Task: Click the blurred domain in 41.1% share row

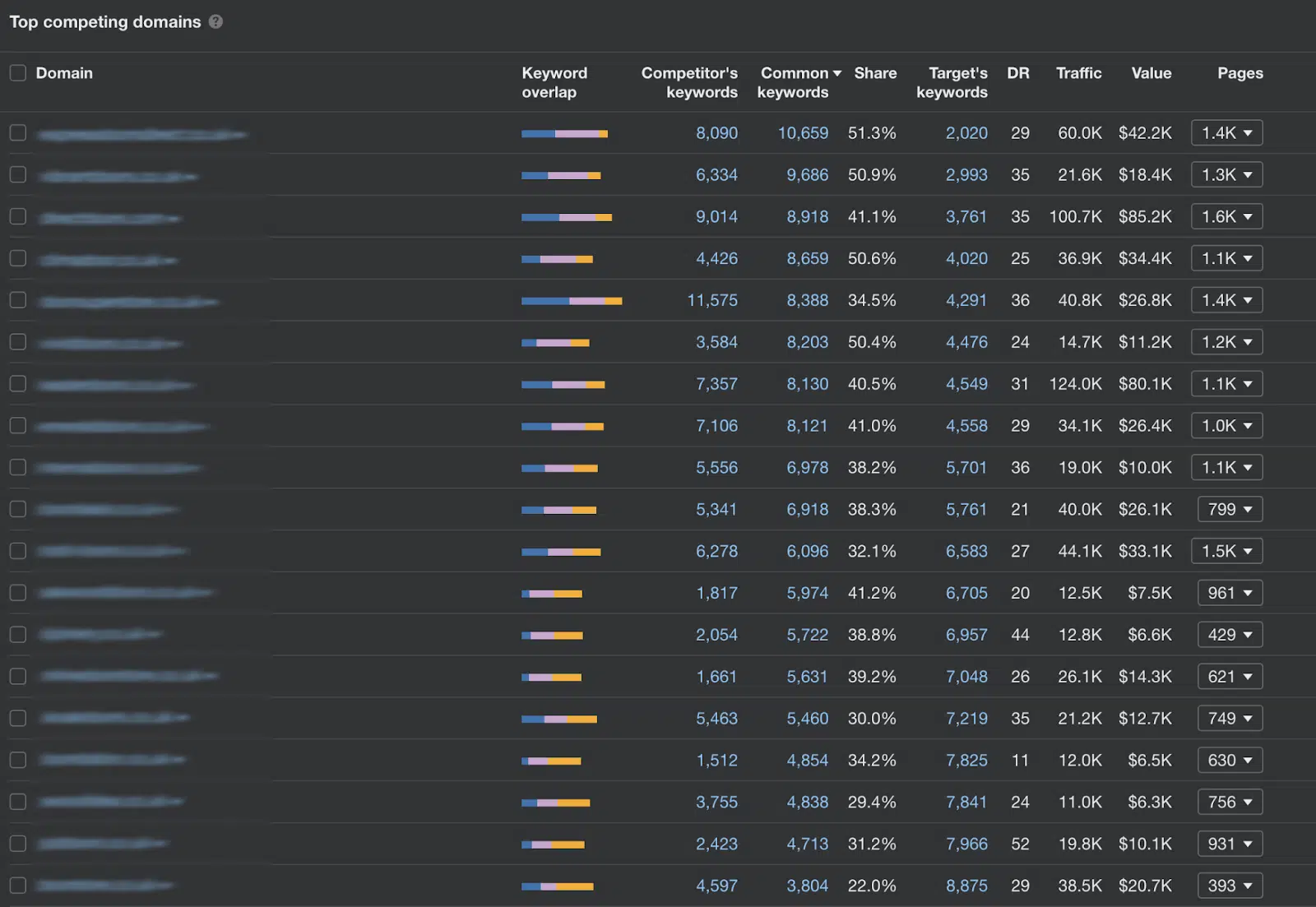Action: click(x=110, y=218)
